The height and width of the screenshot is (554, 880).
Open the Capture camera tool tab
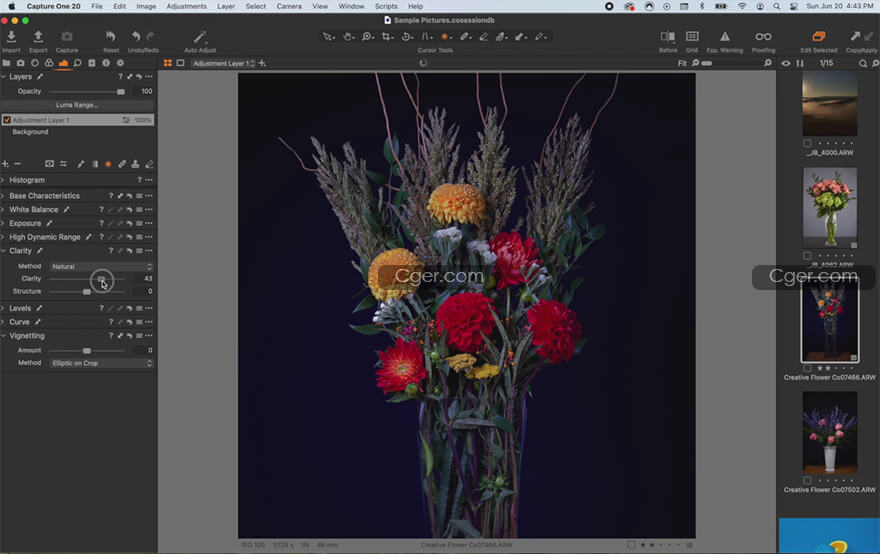point(21,63)
